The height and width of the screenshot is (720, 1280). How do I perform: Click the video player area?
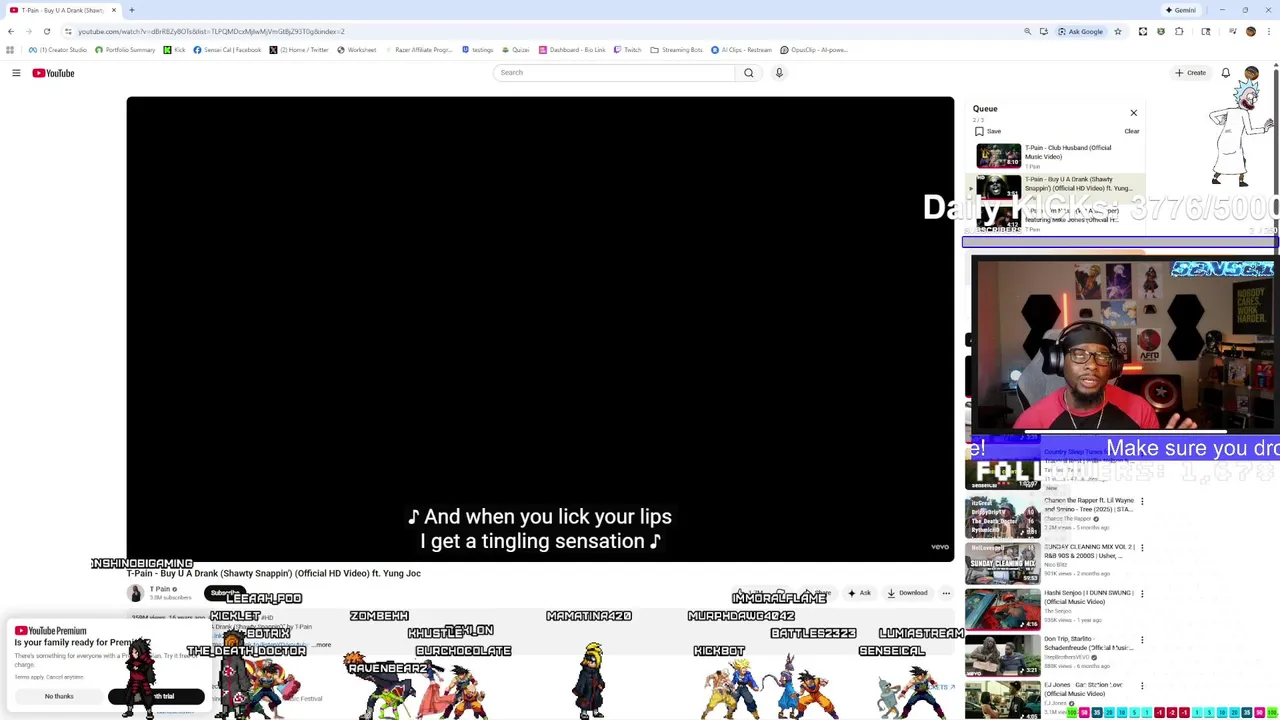point(540,329)
